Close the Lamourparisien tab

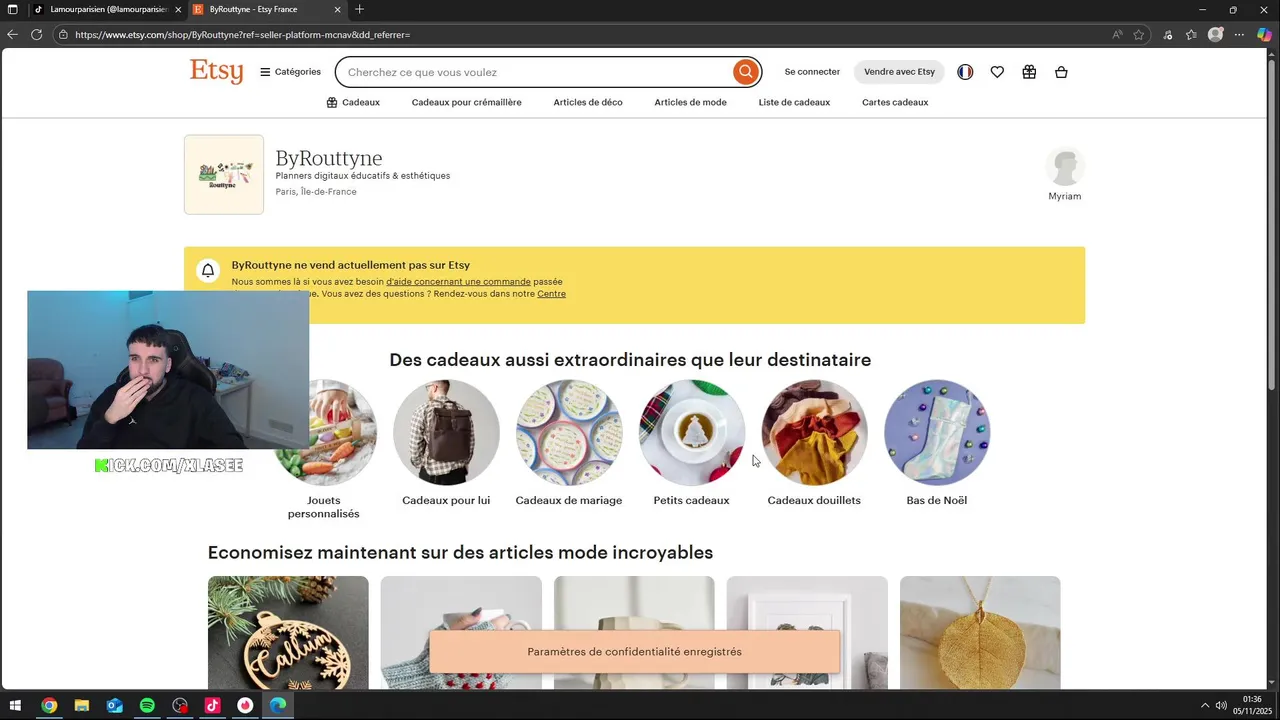[x=178, y=9]
